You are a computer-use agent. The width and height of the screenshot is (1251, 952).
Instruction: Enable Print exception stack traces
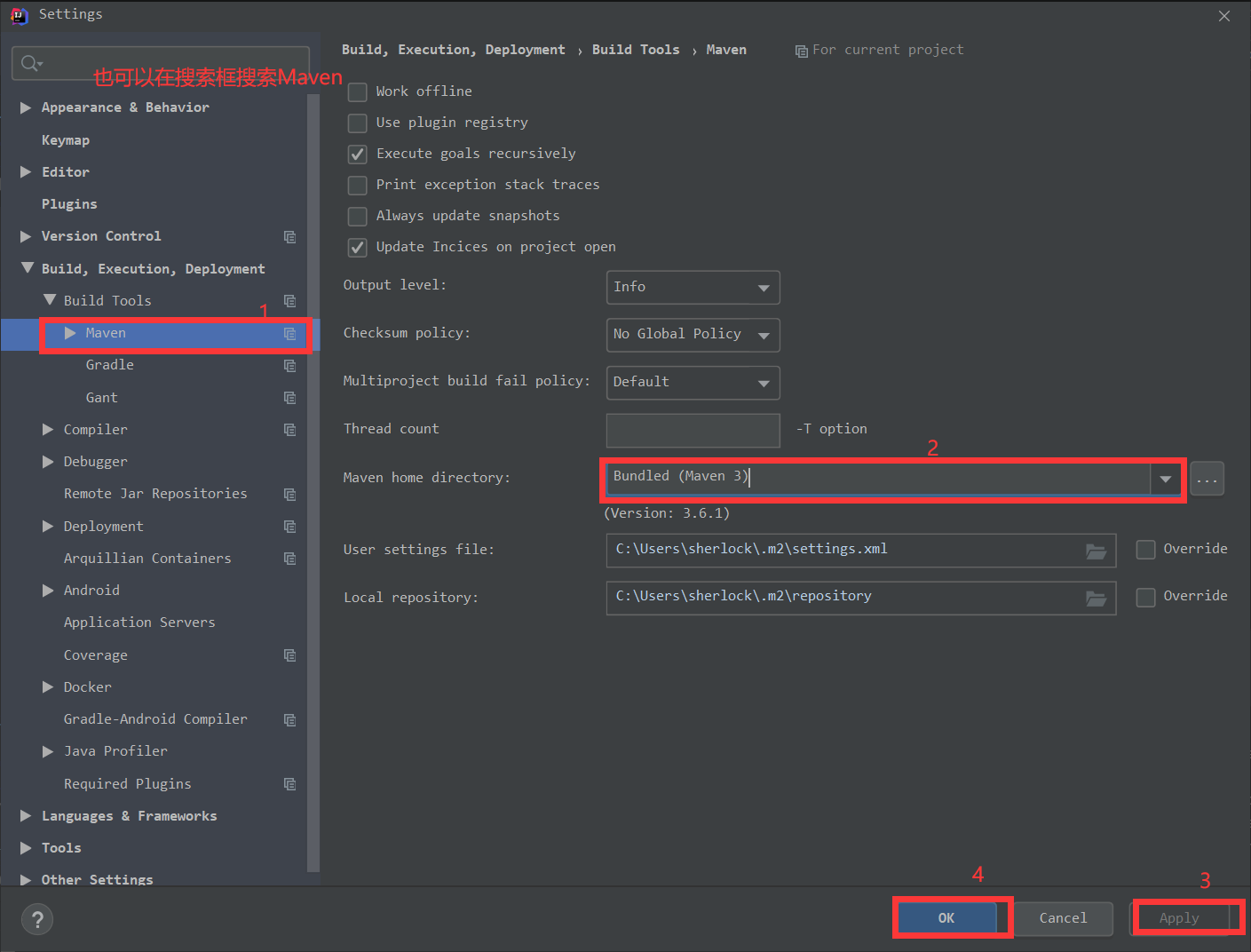coord(358,185)
